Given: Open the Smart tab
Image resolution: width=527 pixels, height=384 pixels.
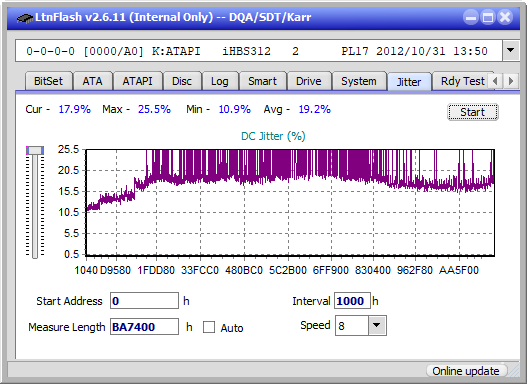Looking at the screenshot, I should [x=262, y=81].
